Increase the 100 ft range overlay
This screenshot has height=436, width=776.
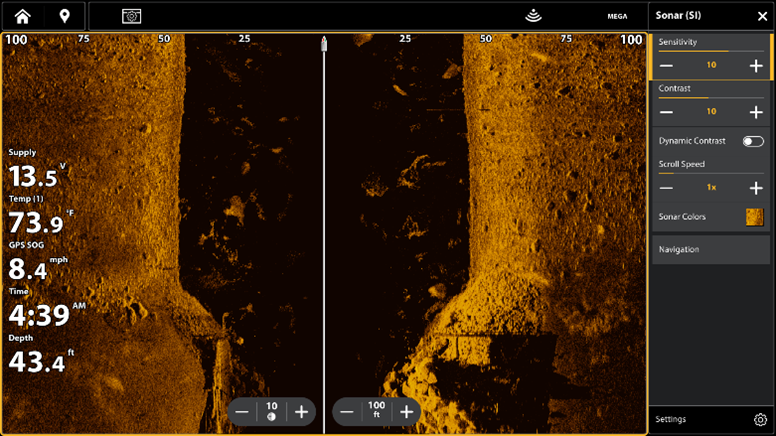(x=406, y=411)
